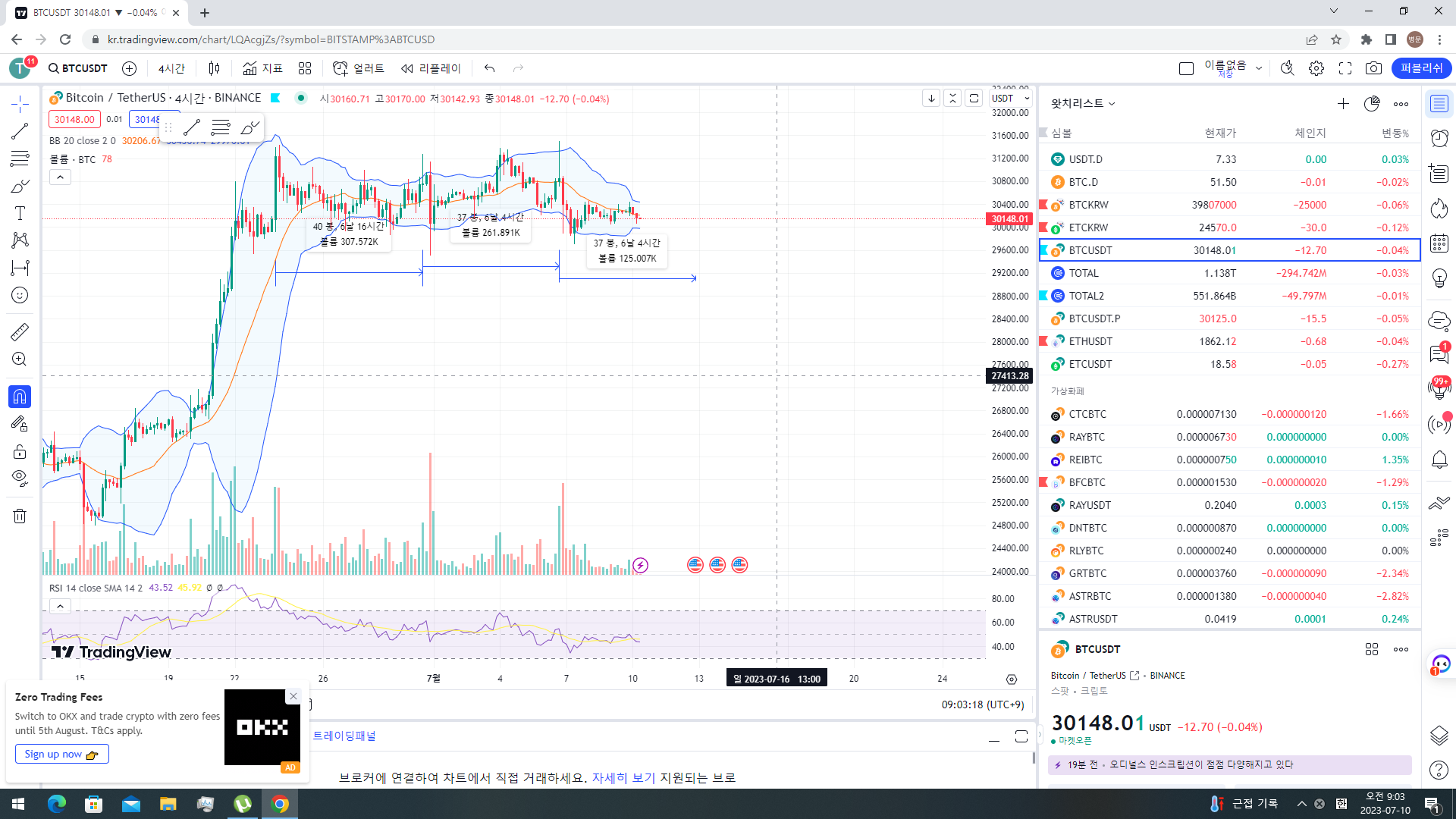The height and width of the screenshot is (819, 1456).
Task: Add a symbol to the watchlist
Action: coord(1343,104)
